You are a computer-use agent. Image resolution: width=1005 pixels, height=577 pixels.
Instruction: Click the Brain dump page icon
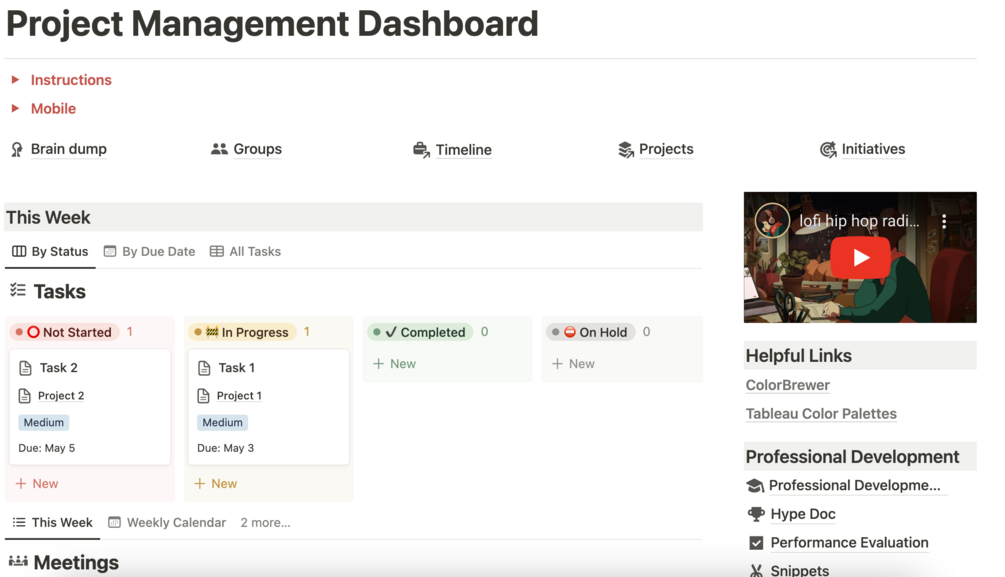16,149
